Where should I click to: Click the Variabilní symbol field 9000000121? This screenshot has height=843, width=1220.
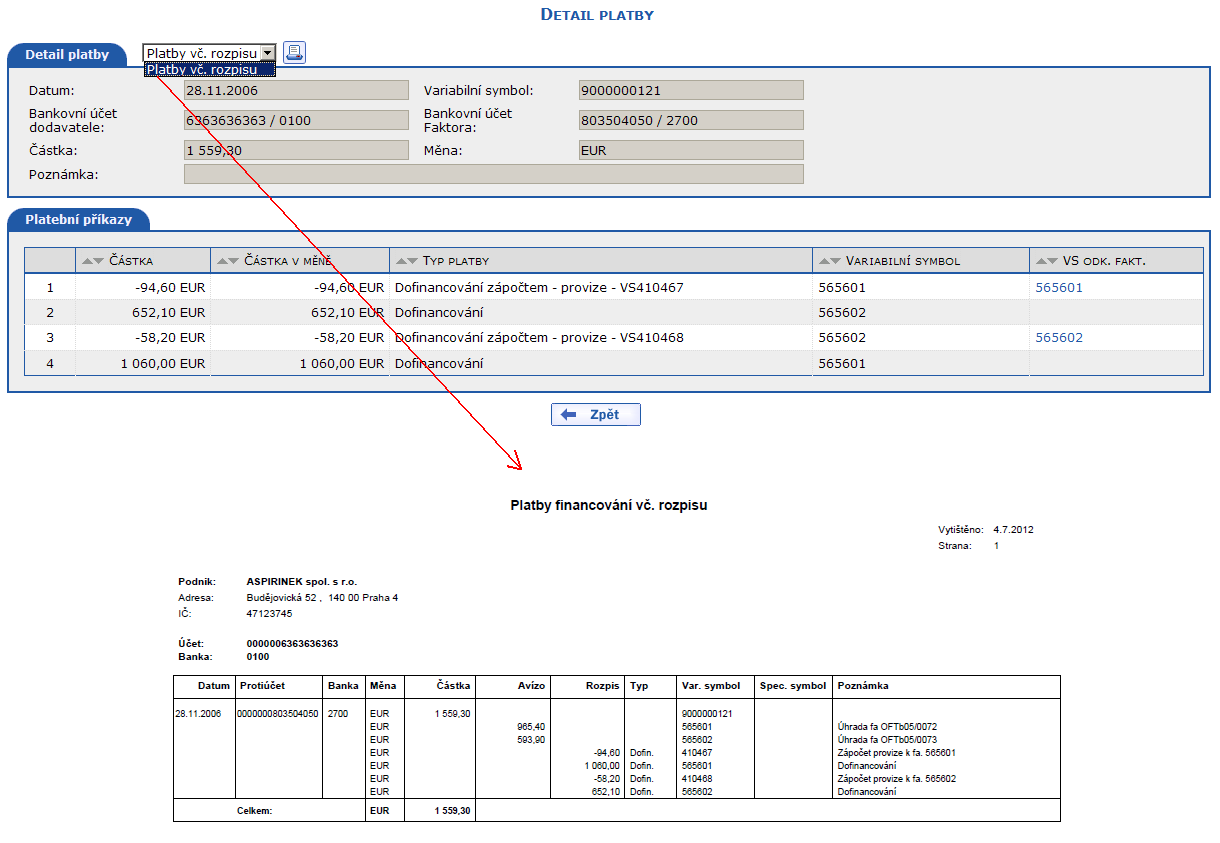point(691,90)
